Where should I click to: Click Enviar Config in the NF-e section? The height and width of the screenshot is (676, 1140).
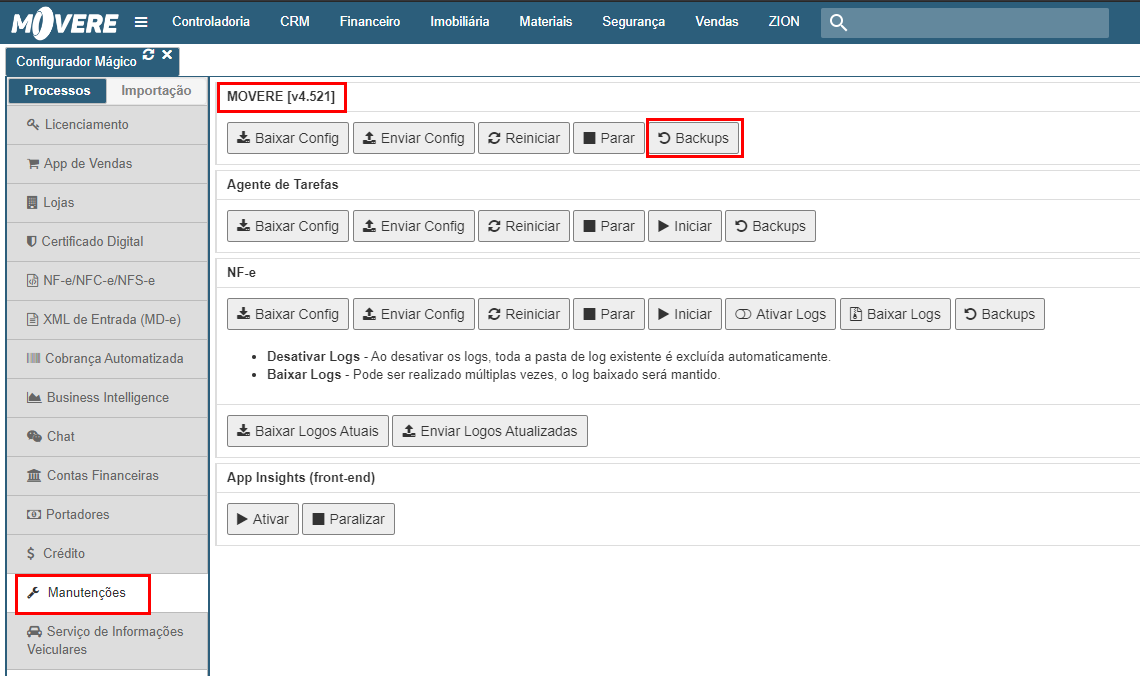click(x=414, y=314)
